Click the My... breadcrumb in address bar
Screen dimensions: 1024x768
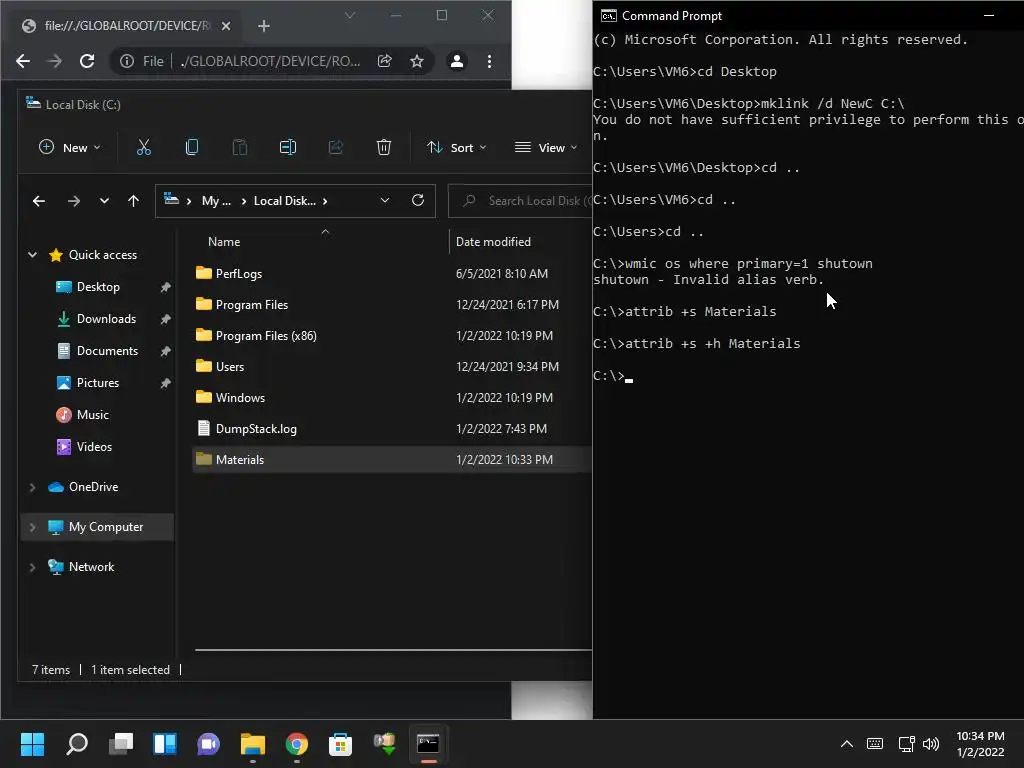tap(216, 201)
